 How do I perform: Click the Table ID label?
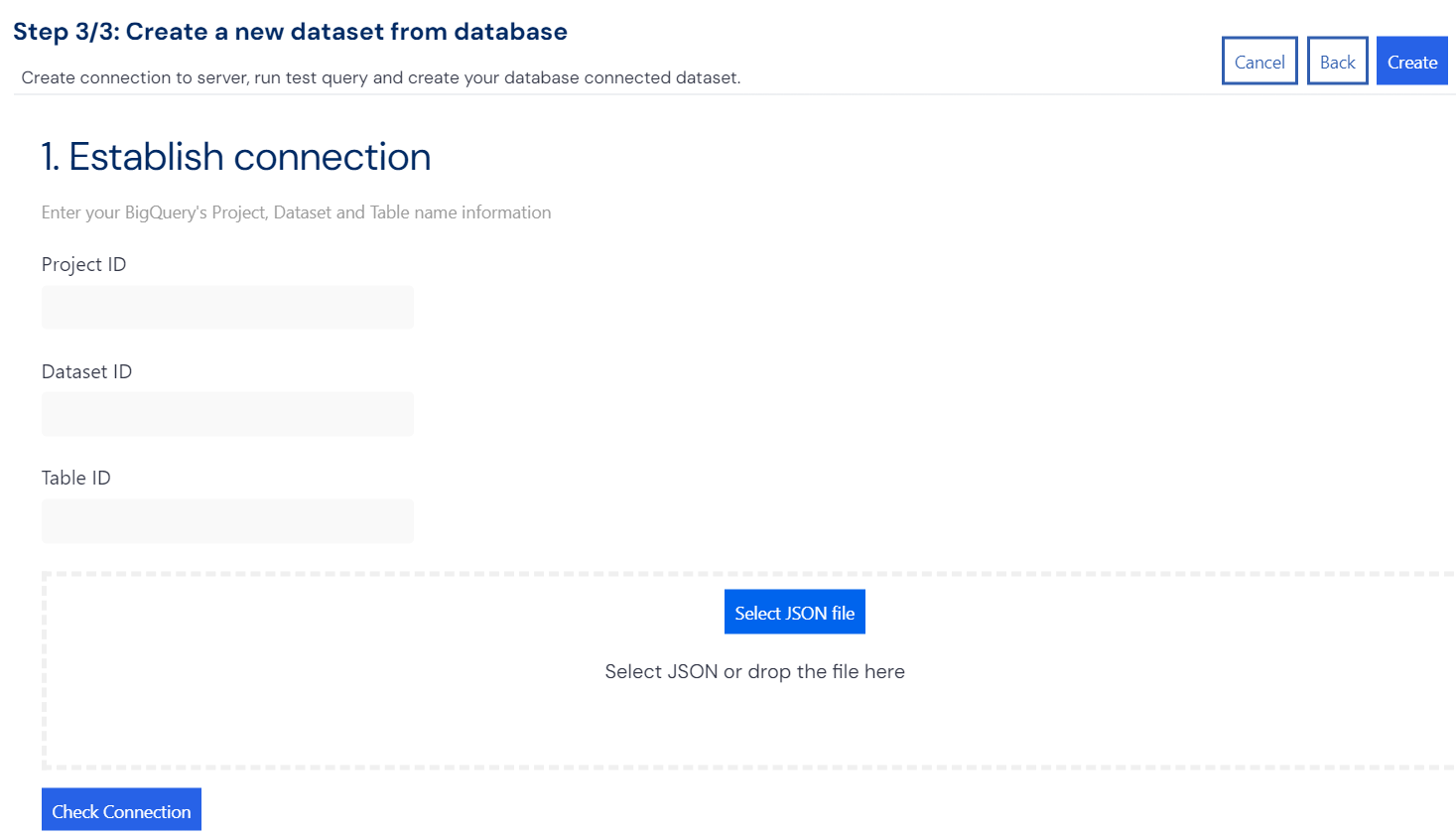pyautogui.click(x=75, y=479)
